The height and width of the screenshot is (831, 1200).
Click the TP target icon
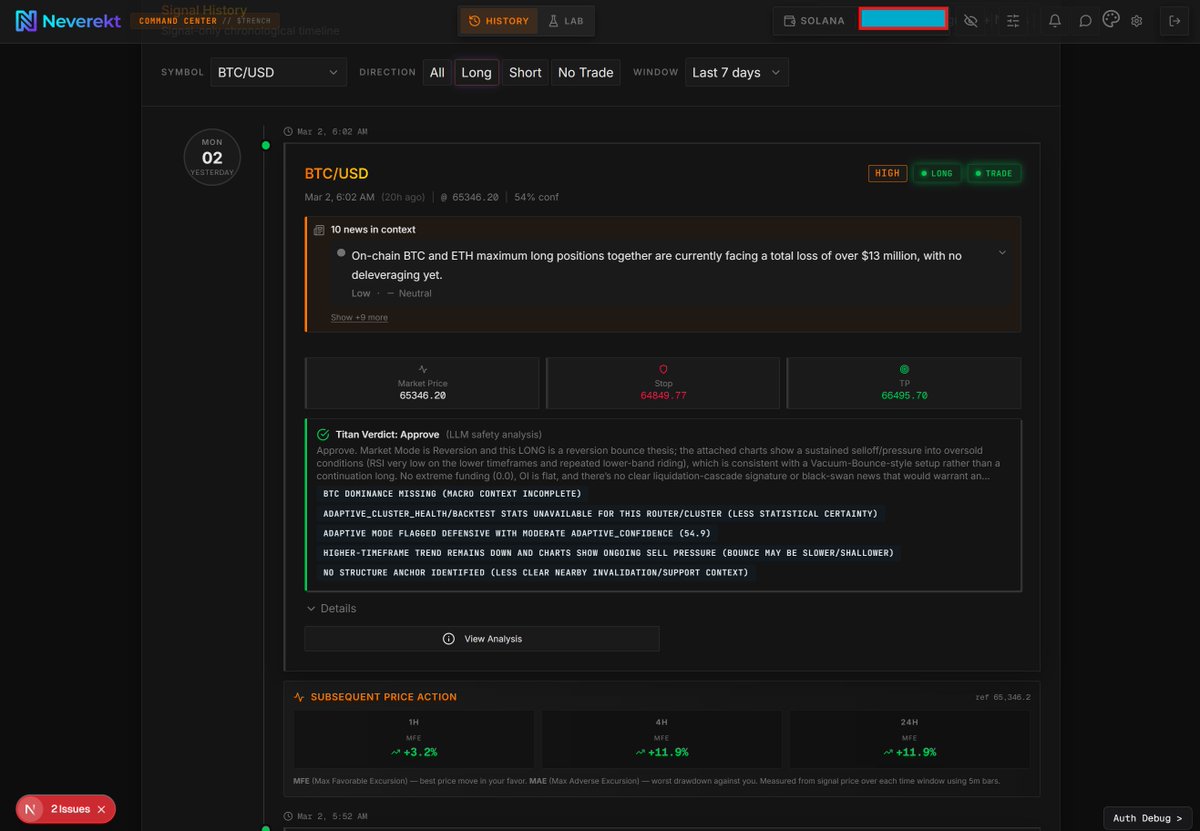(904, 369)
